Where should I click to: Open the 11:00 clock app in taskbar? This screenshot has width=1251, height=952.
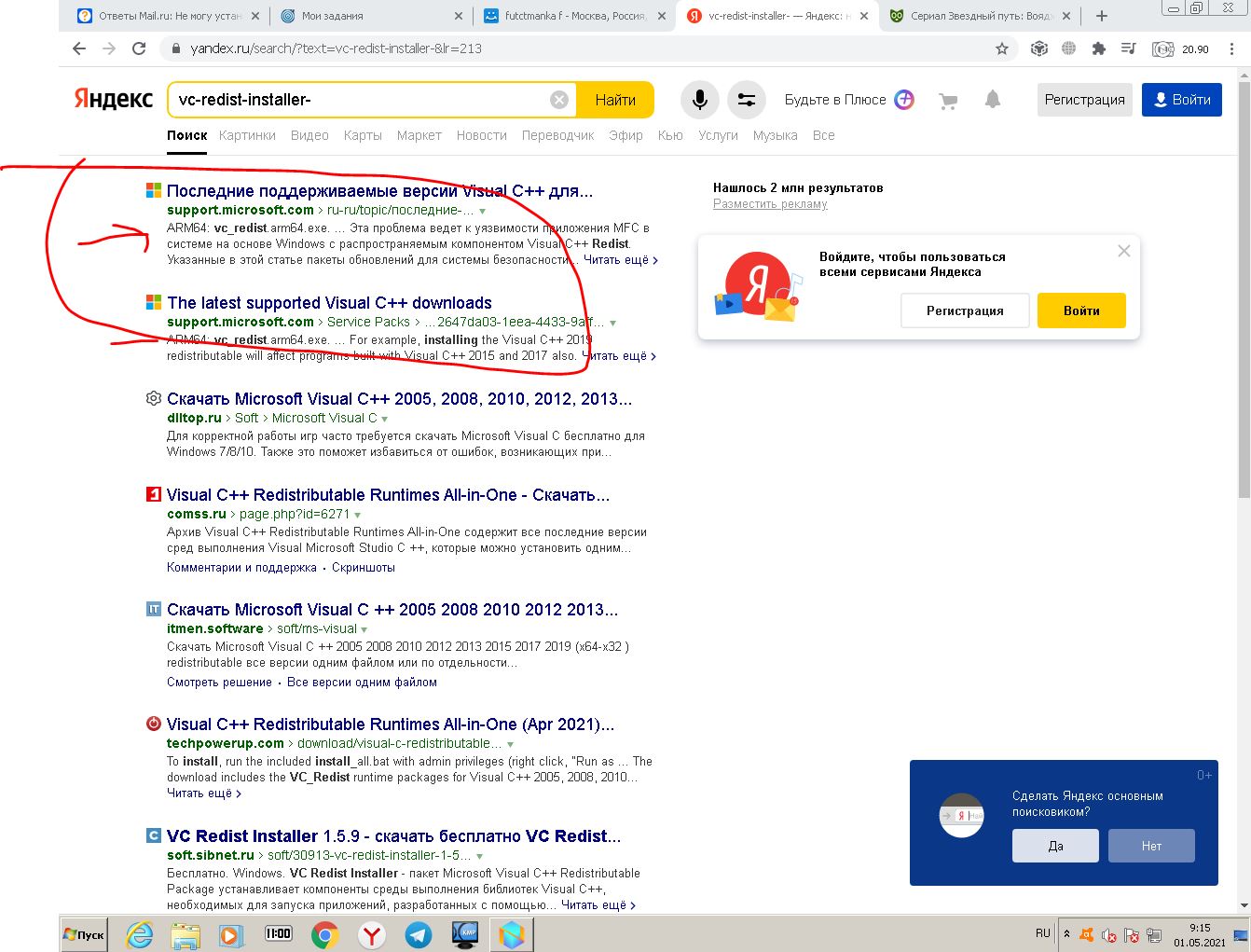[279, 933]
